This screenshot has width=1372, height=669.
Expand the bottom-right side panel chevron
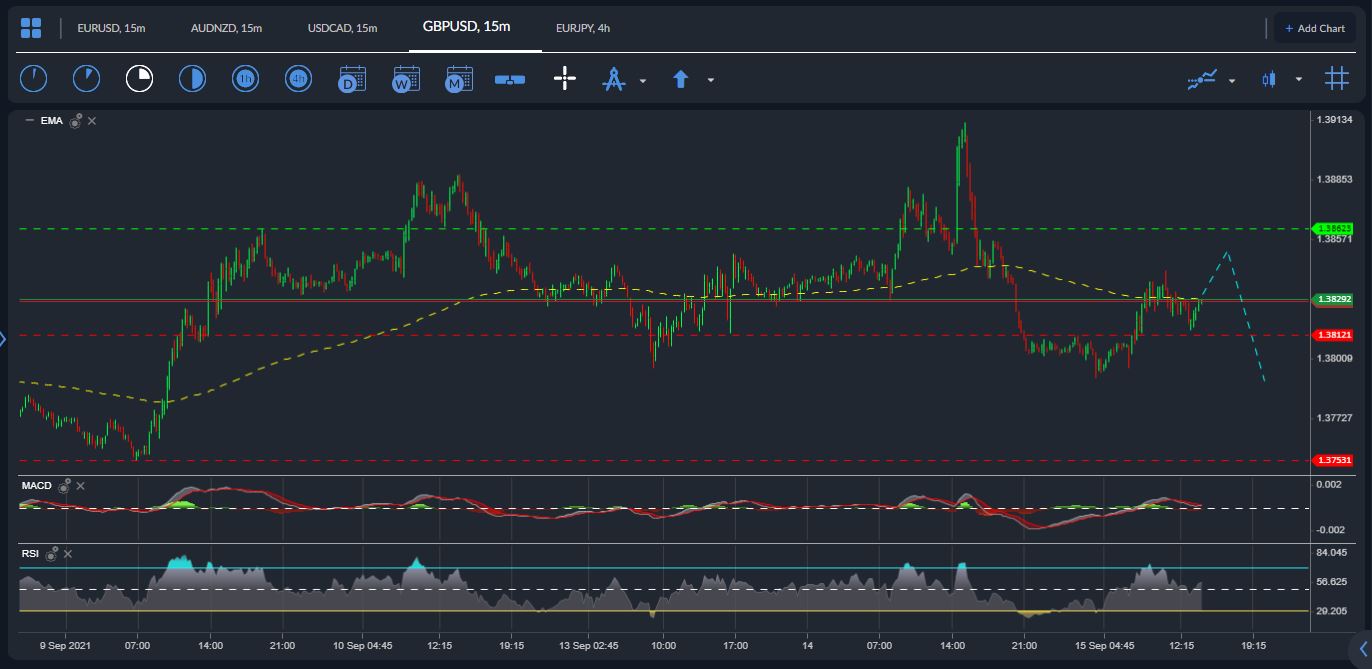click(x=1362, y=647)
